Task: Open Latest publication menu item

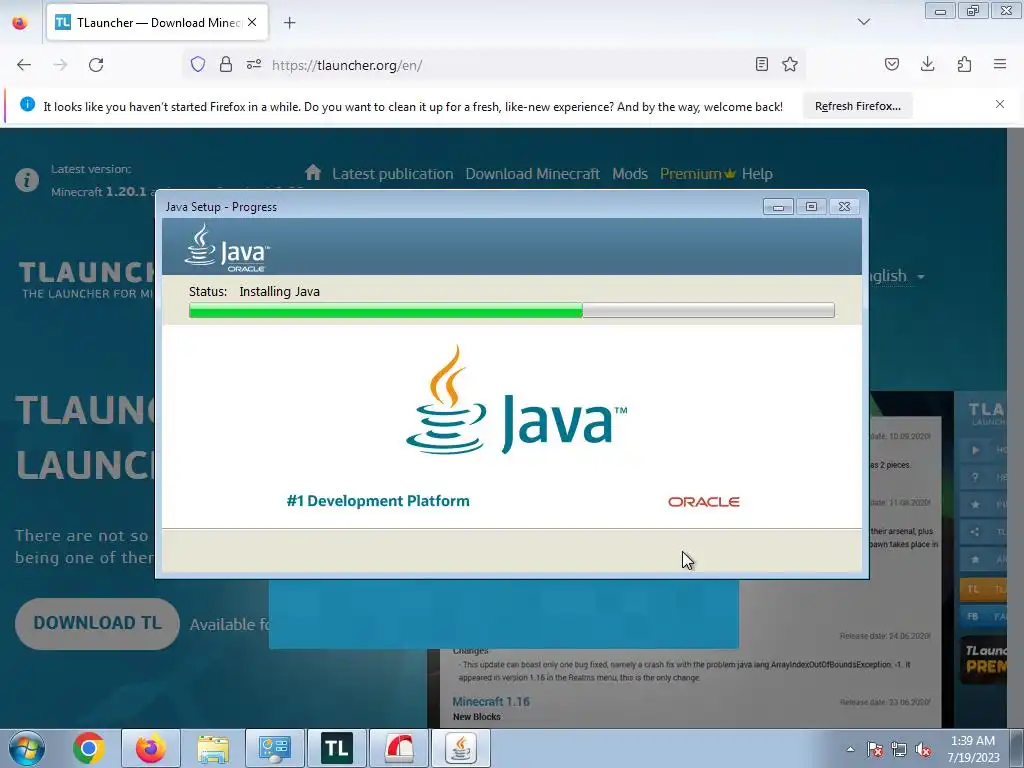Action: tap(392, 174)
